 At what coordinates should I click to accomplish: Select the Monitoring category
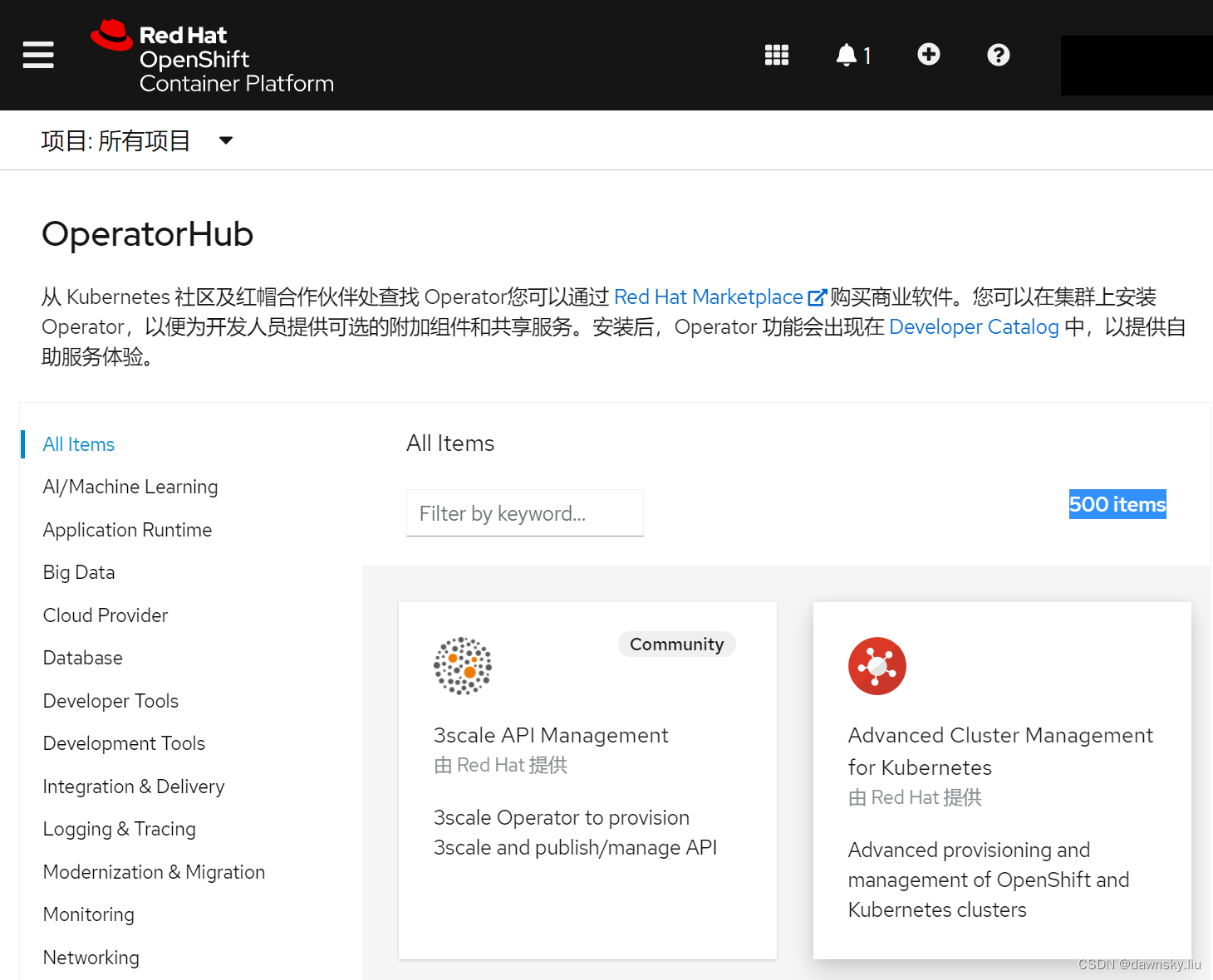pos(89,914)
